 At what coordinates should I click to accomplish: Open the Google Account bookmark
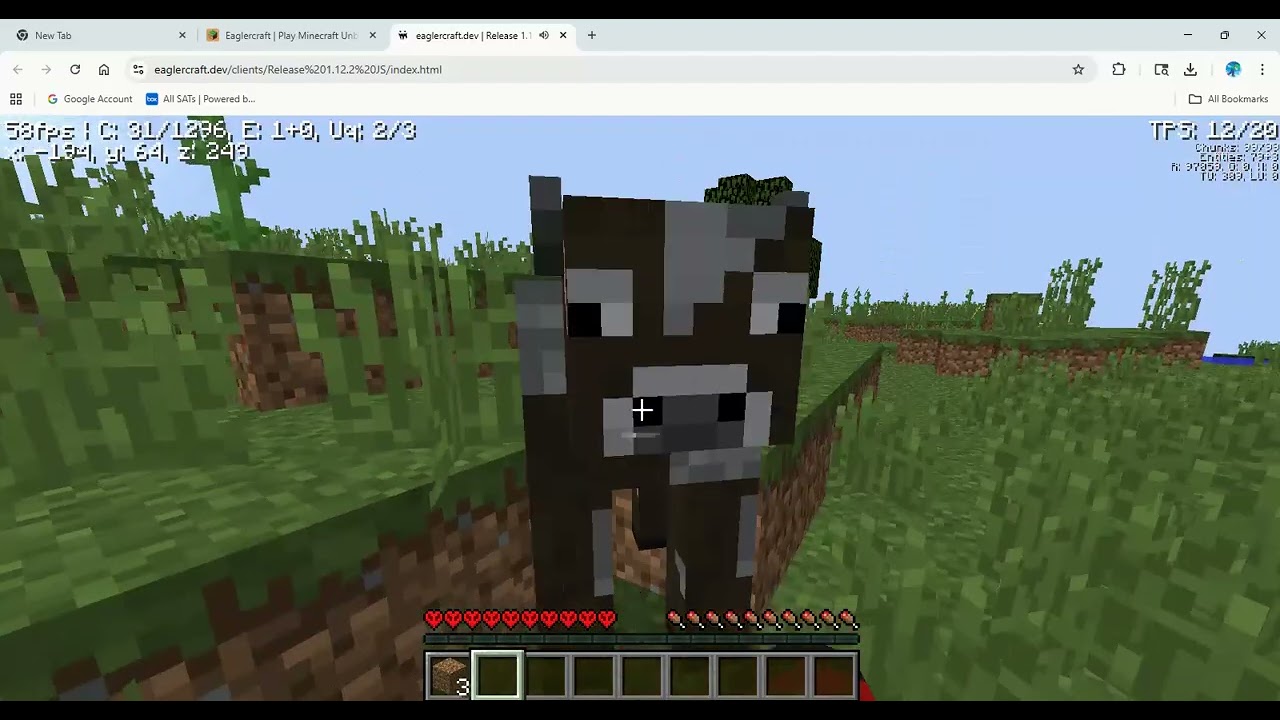[x=90, y=99]
